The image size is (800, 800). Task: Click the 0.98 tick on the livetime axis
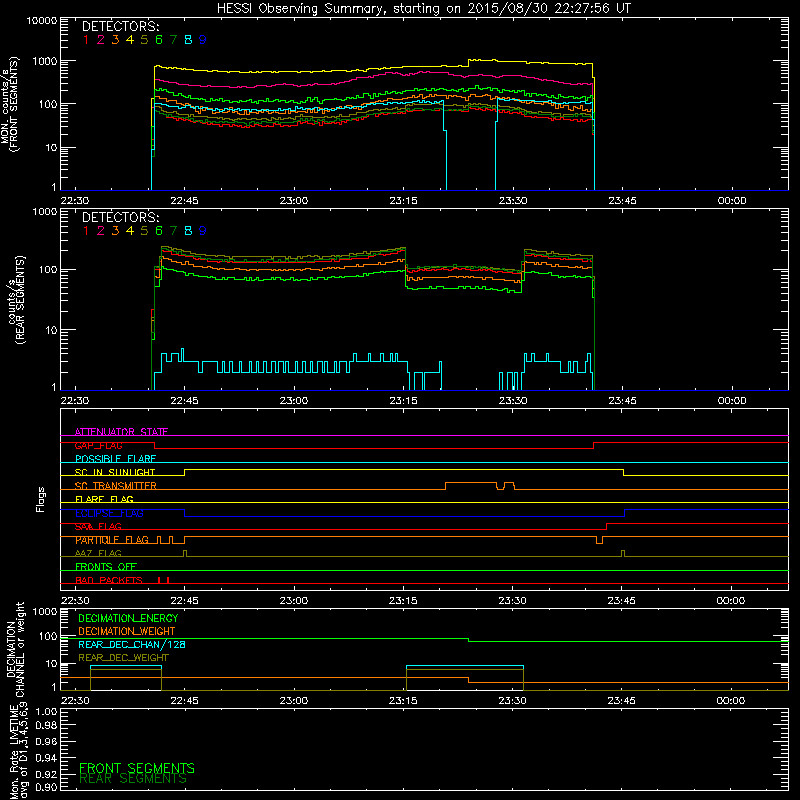point(47,725)
